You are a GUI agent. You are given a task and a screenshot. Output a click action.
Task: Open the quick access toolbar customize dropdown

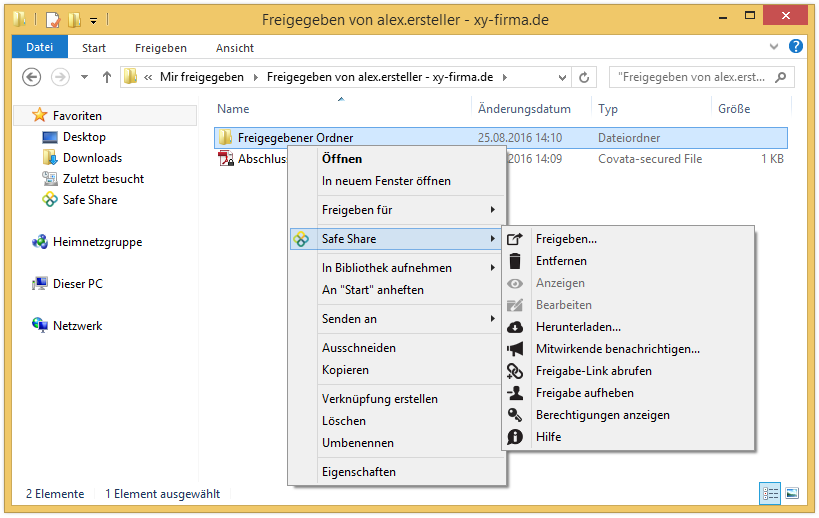tap(93, 21)
